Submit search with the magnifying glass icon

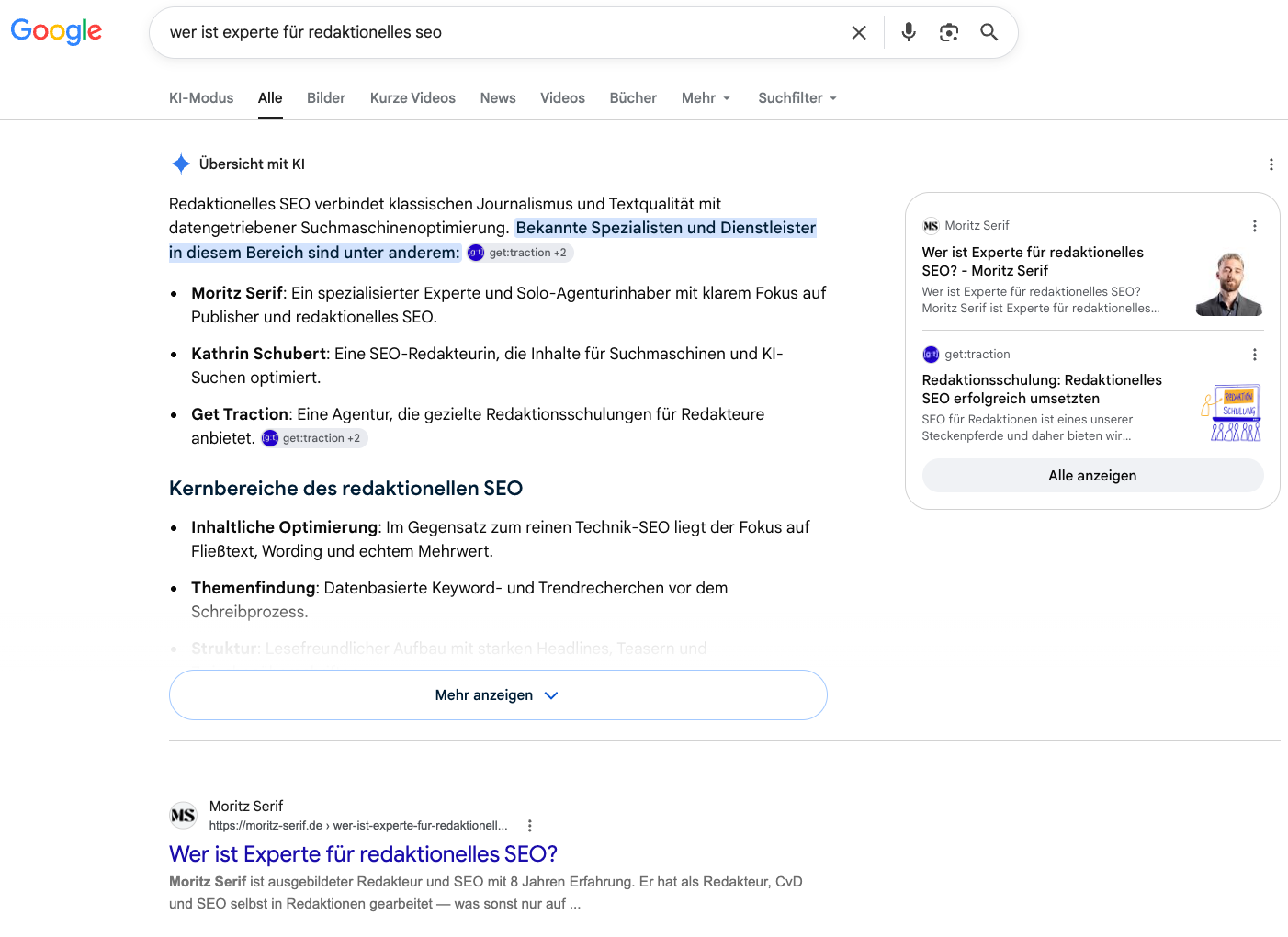point(989,32)
